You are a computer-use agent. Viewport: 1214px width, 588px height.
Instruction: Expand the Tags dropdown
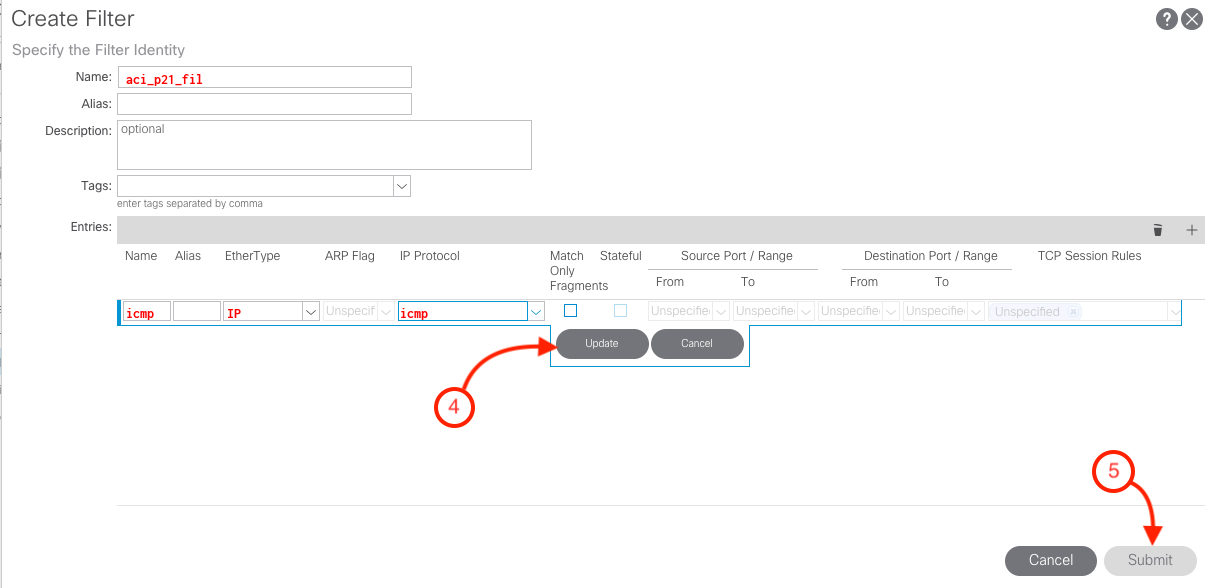402,186
